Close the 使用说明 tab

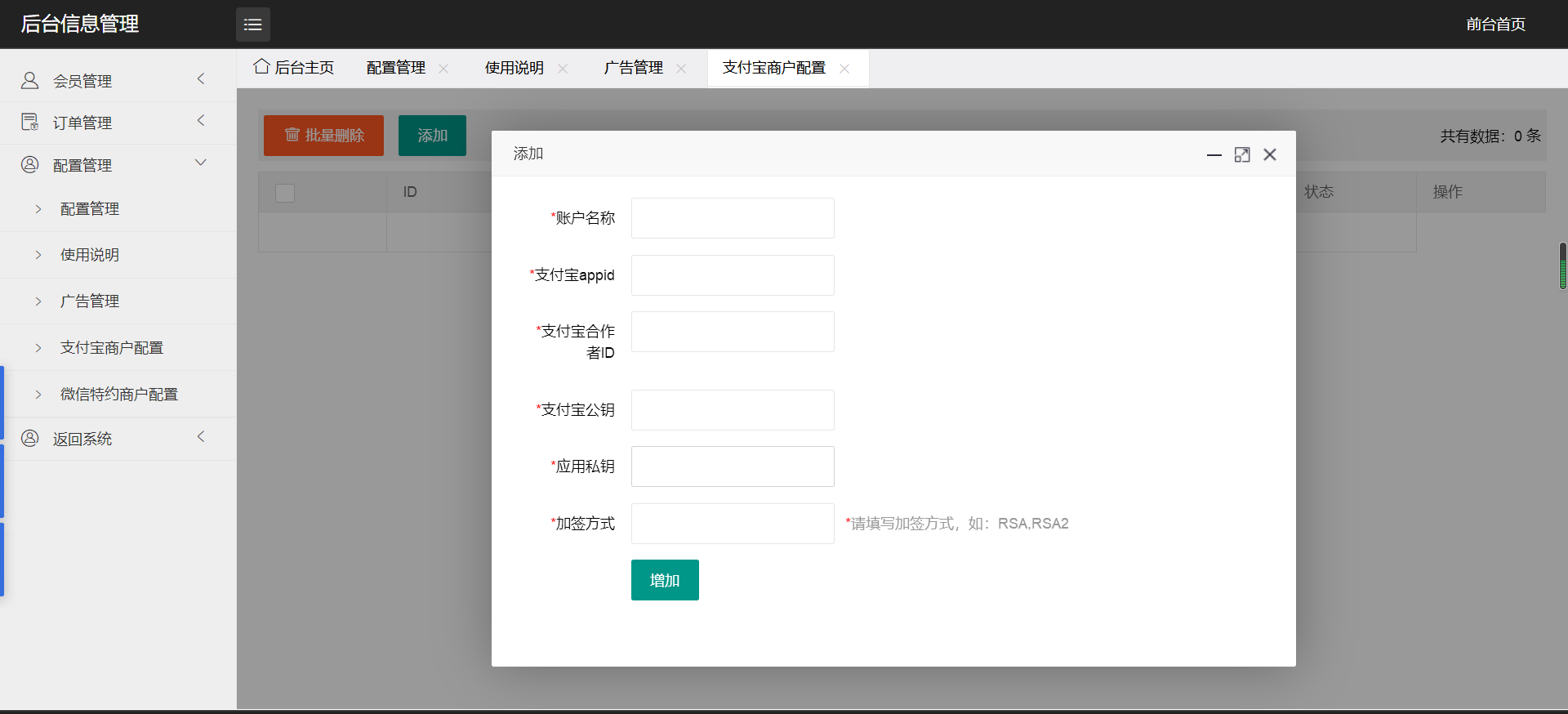coord(563,69)
